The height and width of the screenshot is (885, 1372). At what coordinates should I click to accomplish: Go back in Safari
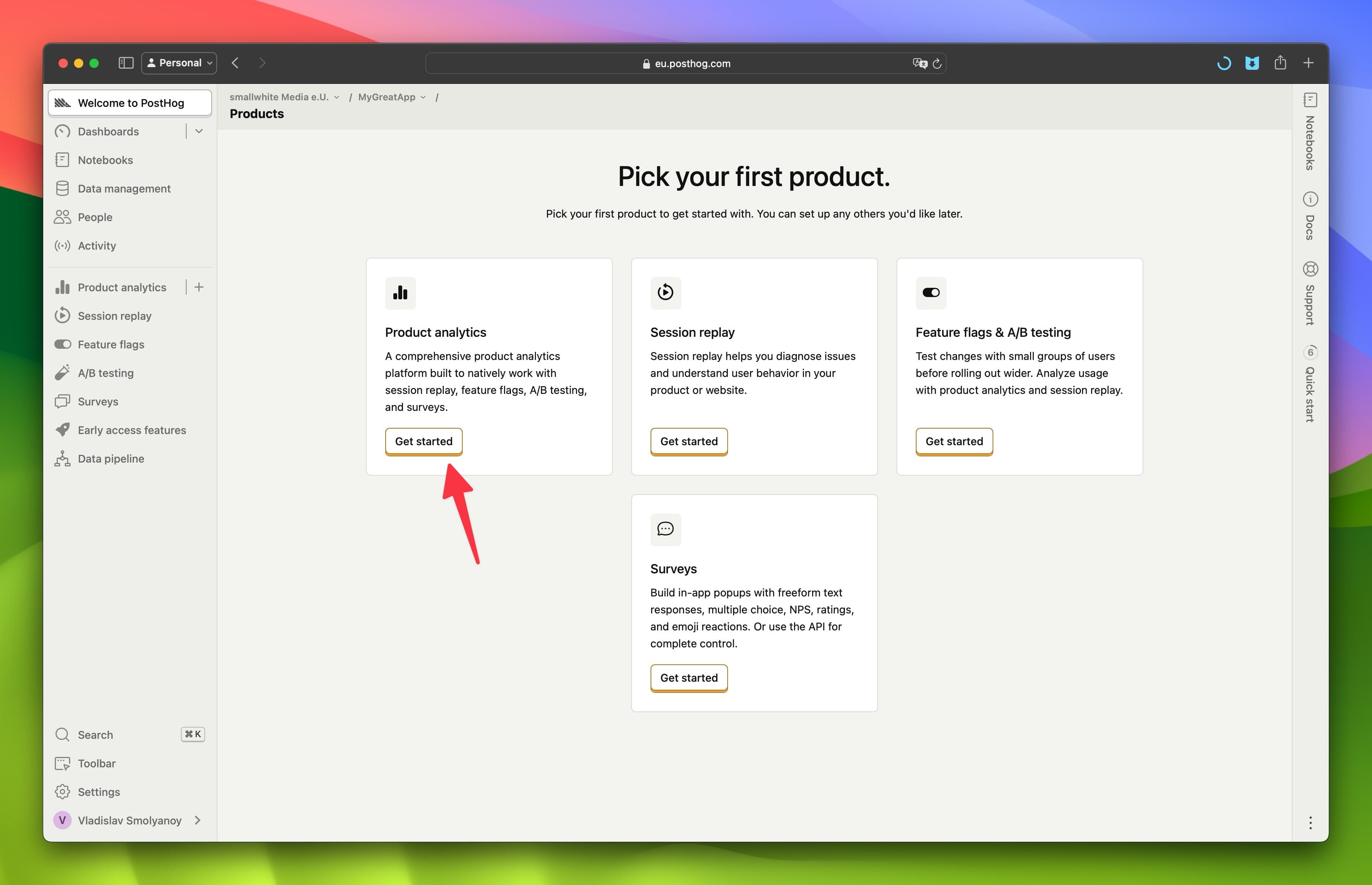click(x=236, y=62)
